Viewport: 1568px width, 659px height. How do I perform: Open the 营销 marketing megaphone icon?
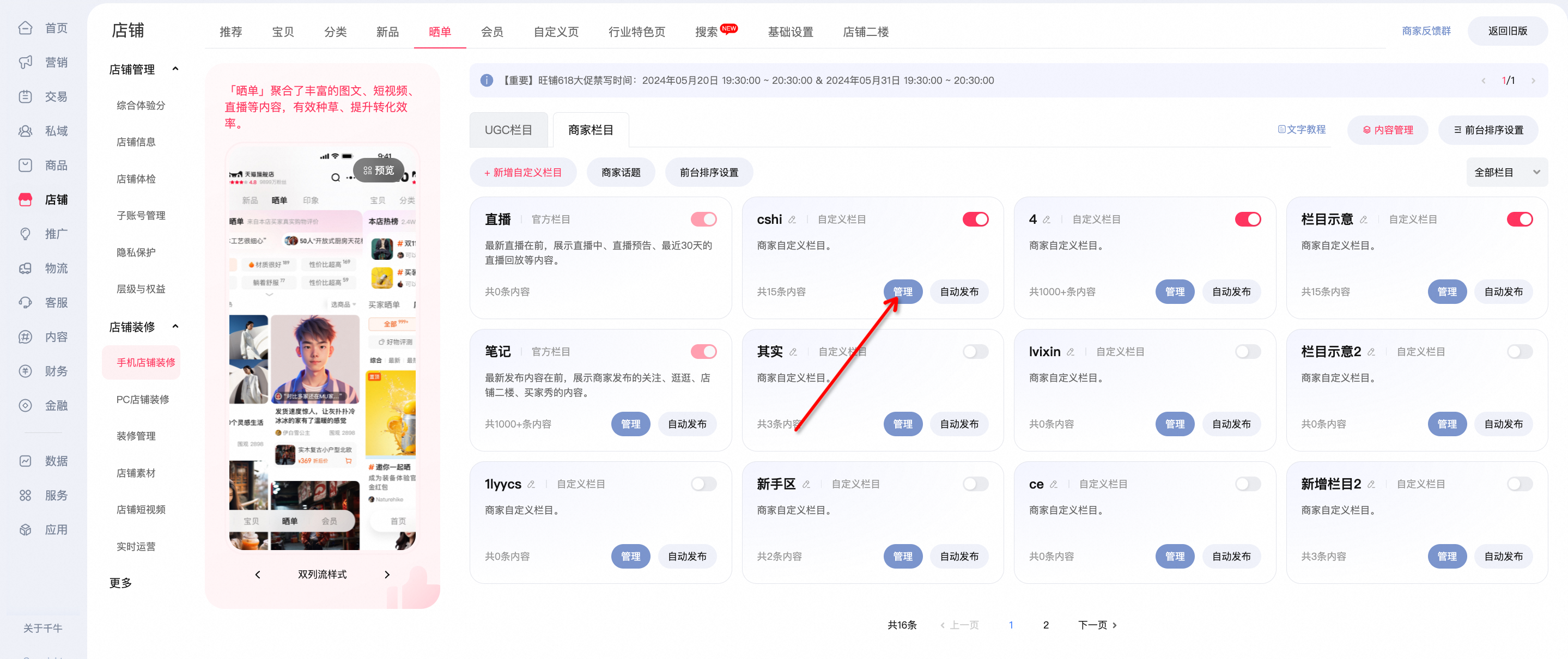pos(25,62)
